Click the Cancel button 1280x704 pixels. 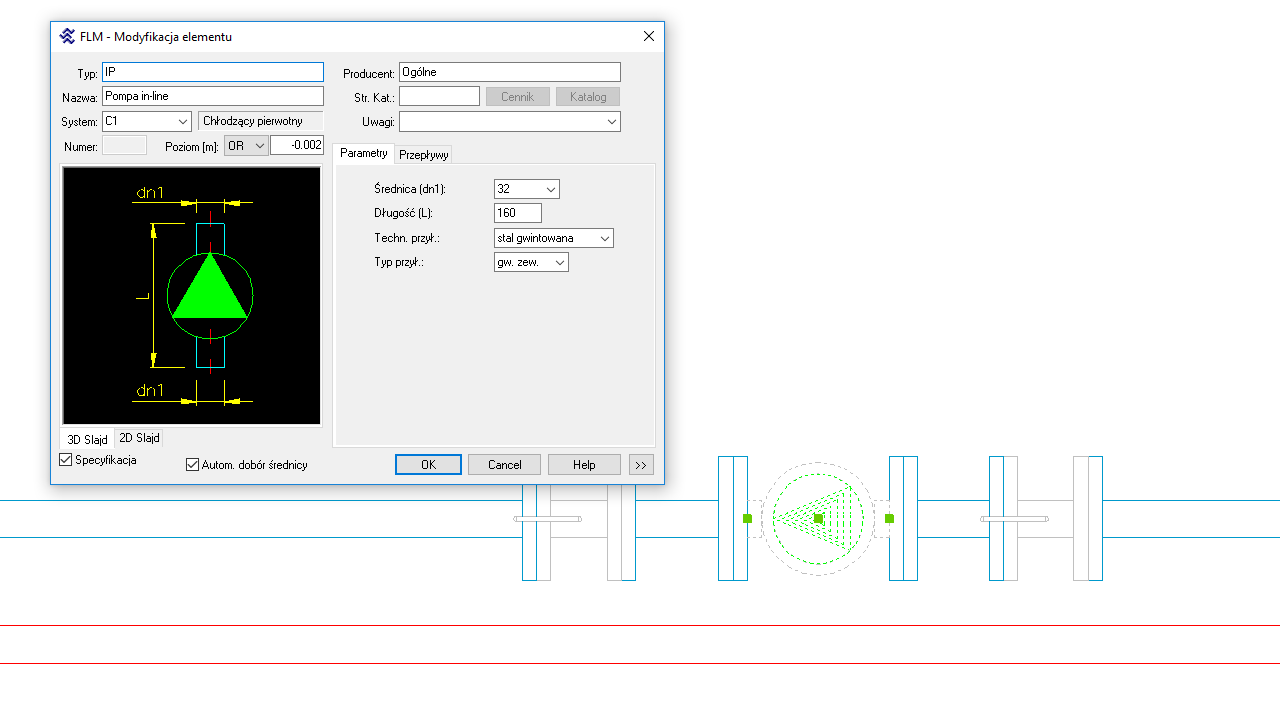coord(504,465)
